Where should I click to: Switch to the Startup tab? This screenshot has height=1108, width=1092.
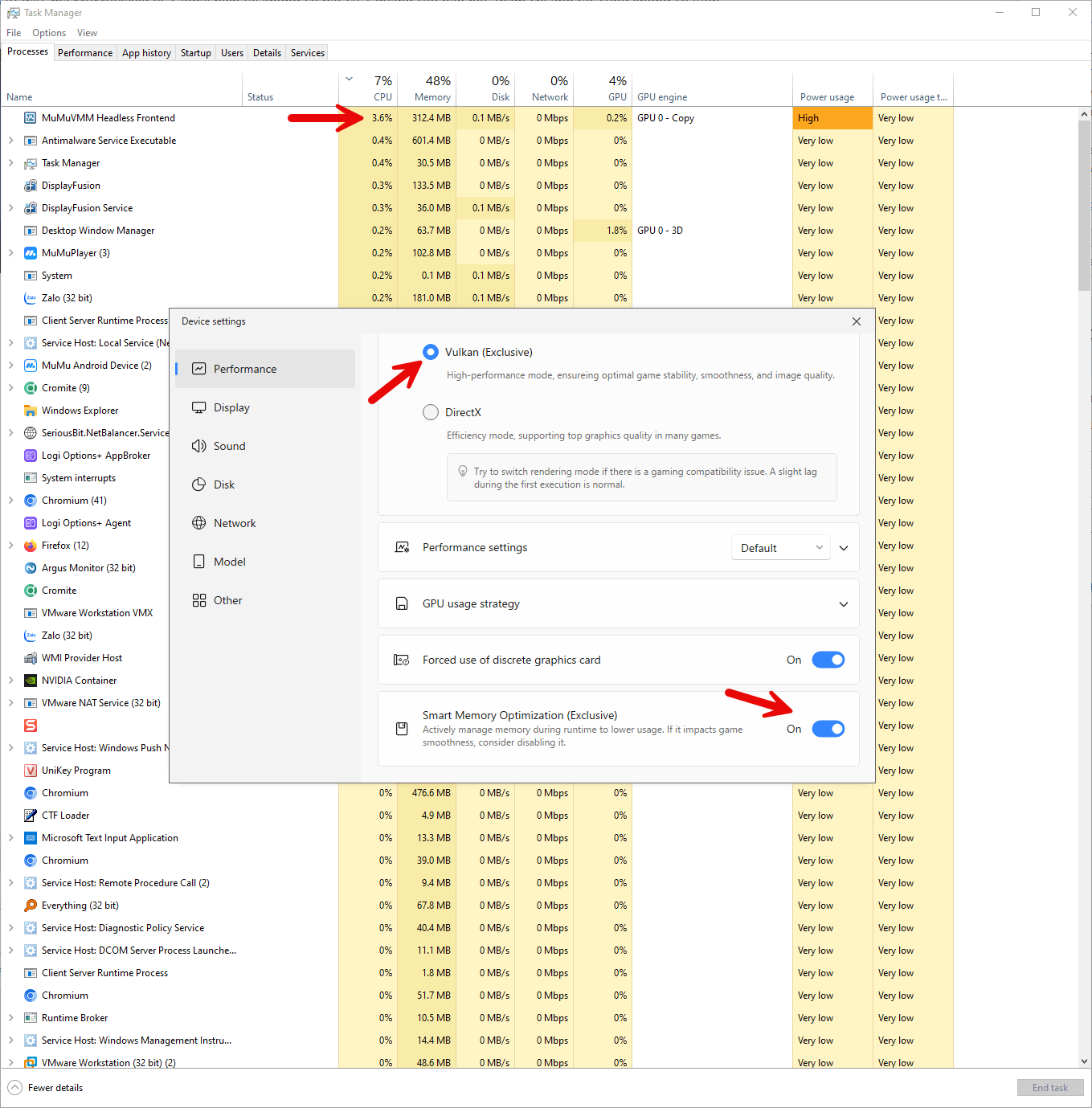196,53
